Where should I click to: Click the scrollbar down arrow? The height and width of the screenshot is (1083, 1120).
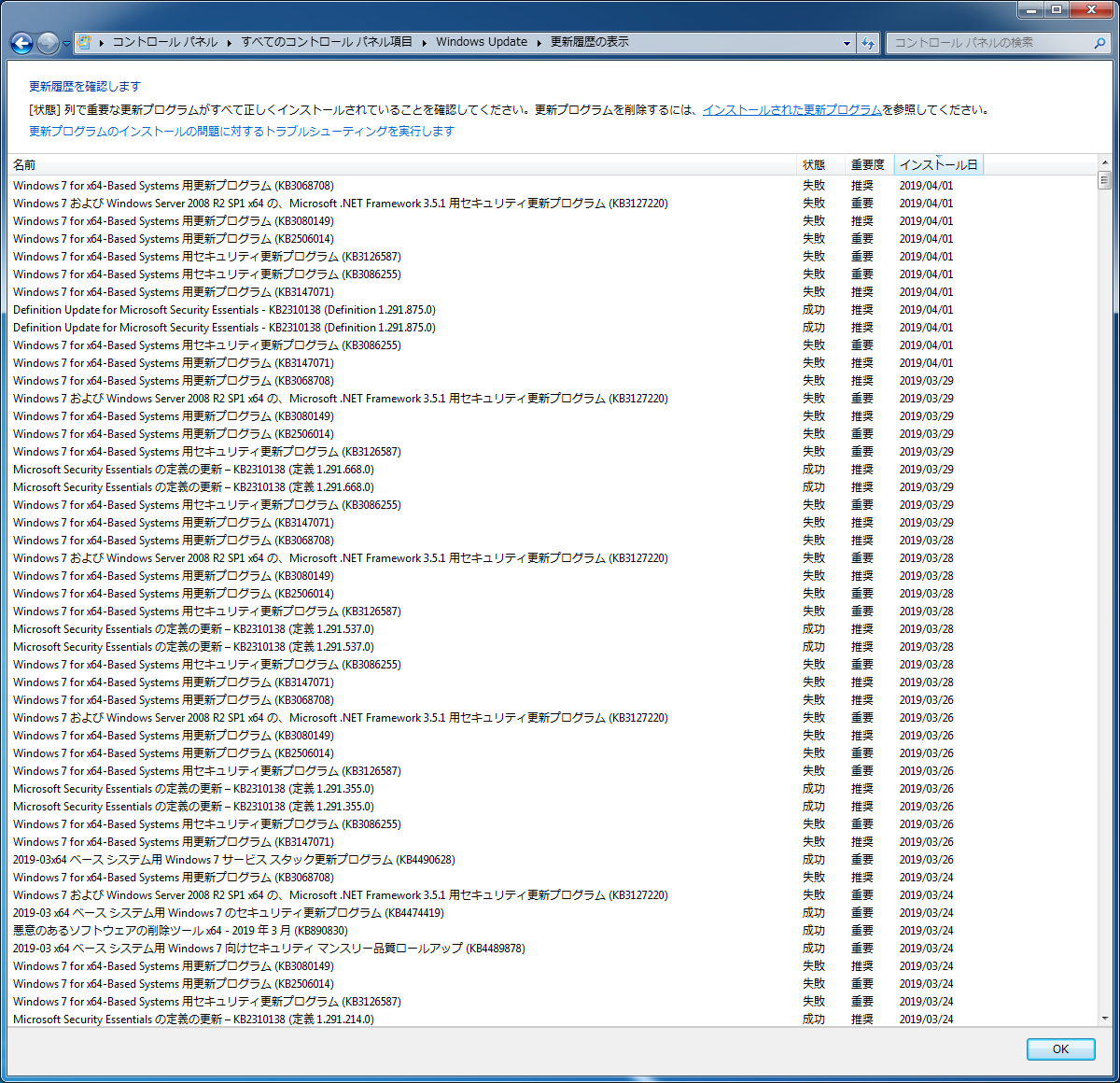click(x=1104, y=1019)
